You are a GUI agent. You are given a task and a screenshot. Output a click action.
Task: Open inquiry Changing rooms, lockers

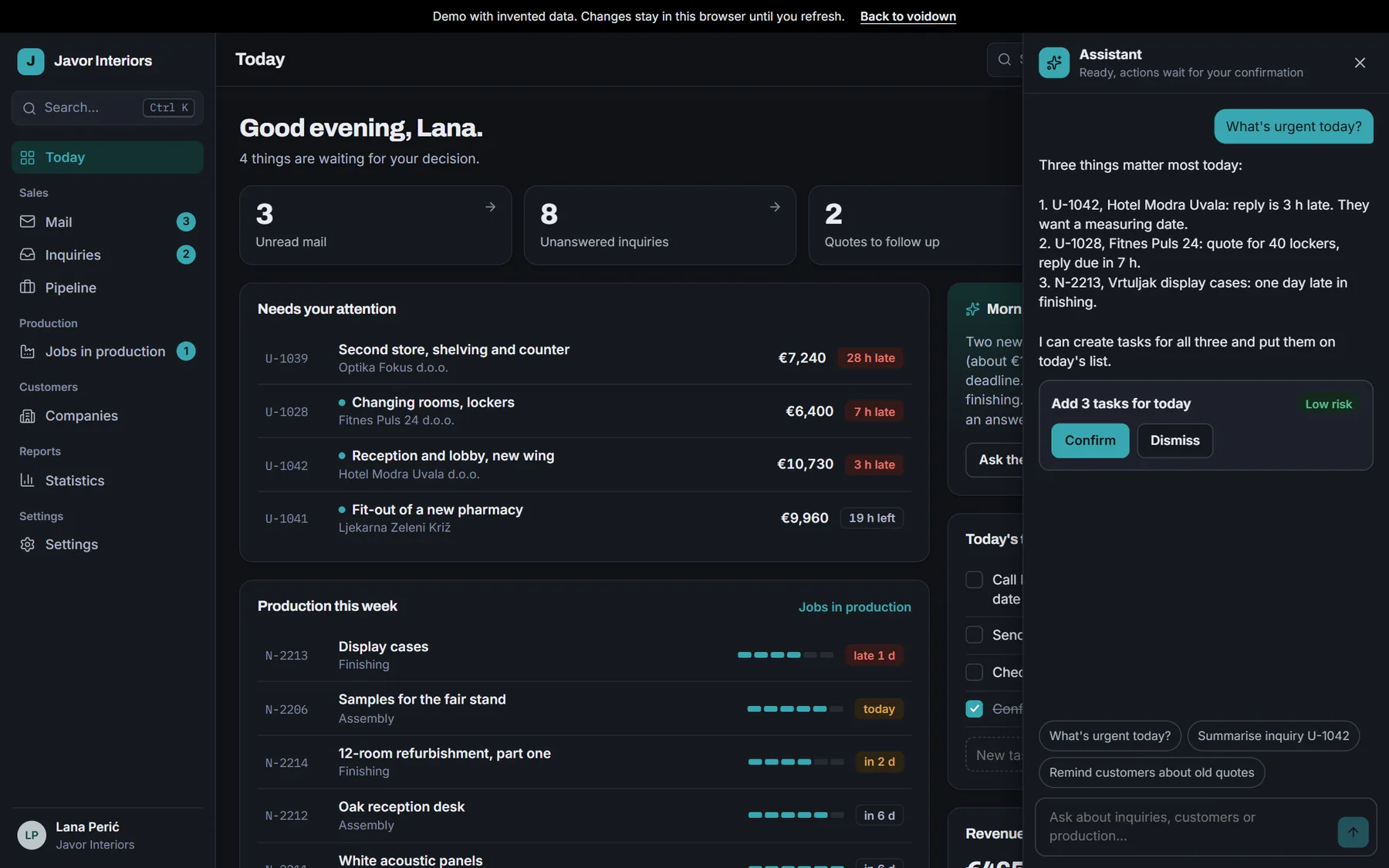click(584, 411)
